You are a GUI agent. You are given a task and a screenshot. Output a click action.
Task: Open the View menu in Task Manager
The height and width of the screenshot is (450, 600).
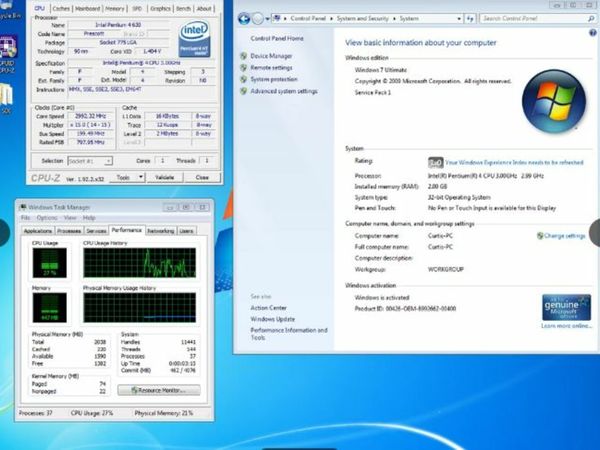[70, 218]
